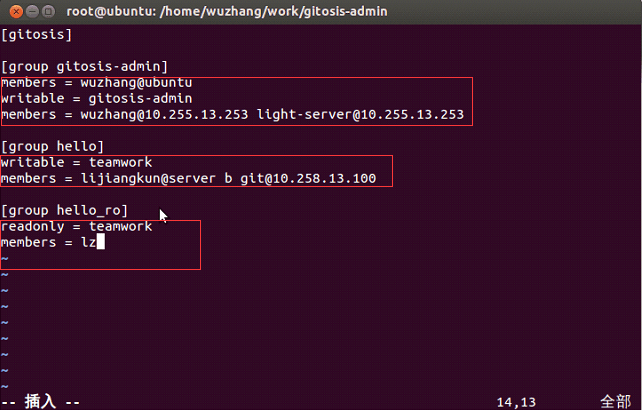Click the insert mode indicator in status line

(40, 401)
